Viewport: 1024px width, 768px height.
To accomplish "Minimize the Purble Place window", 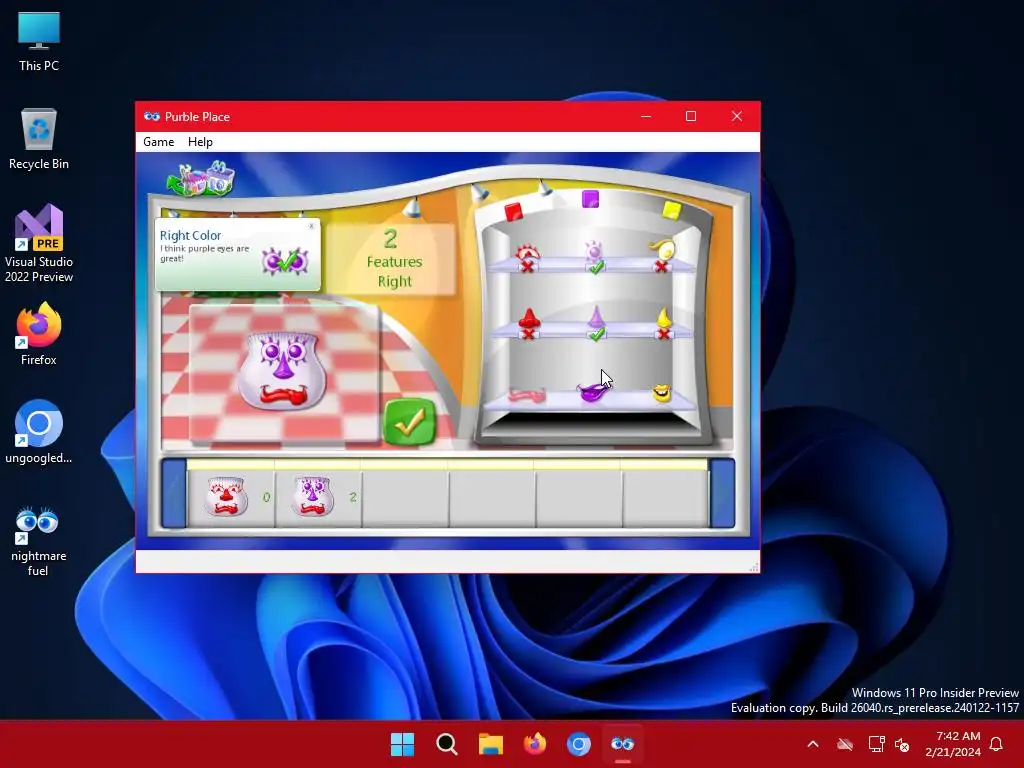I will pyautogui.click(x=646, y=116).
